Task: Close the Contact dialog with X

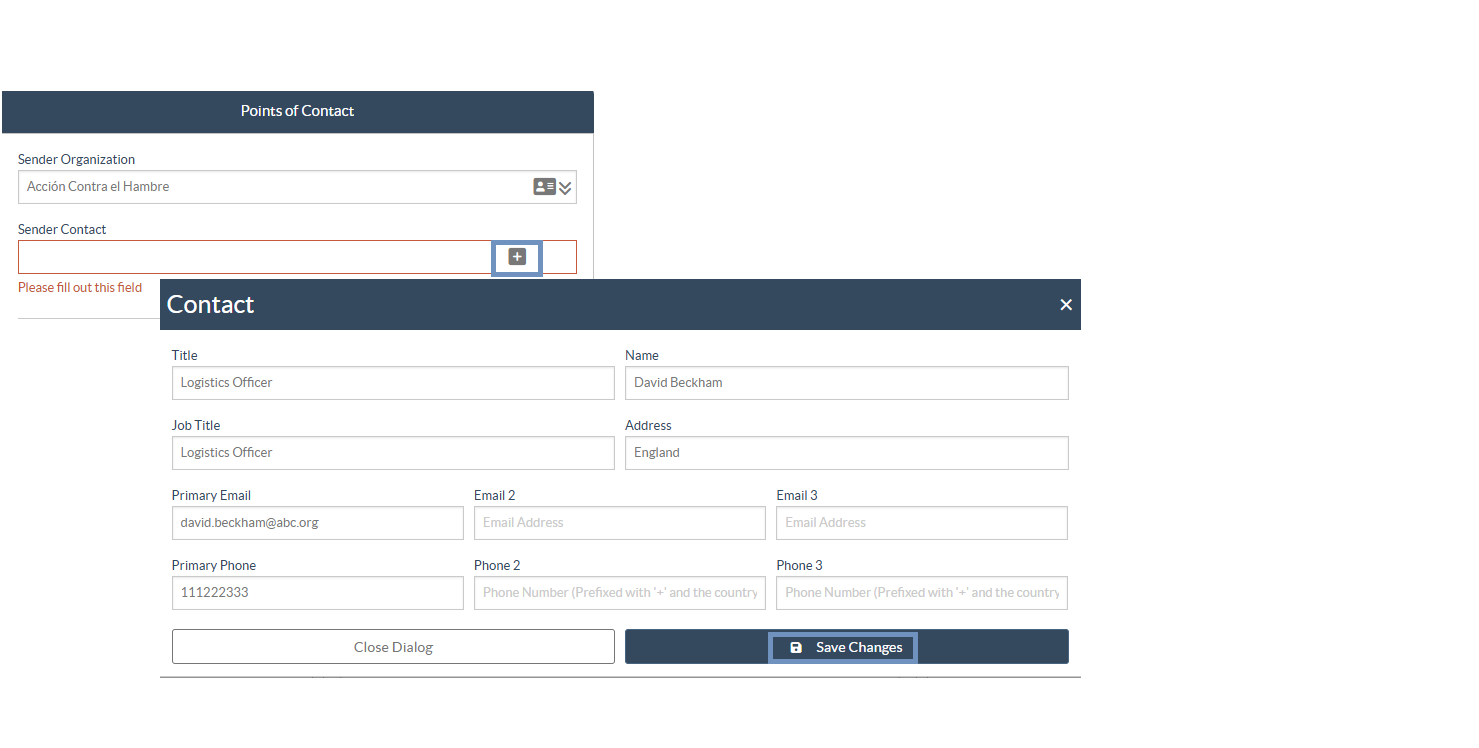Action: point(1066,305)
